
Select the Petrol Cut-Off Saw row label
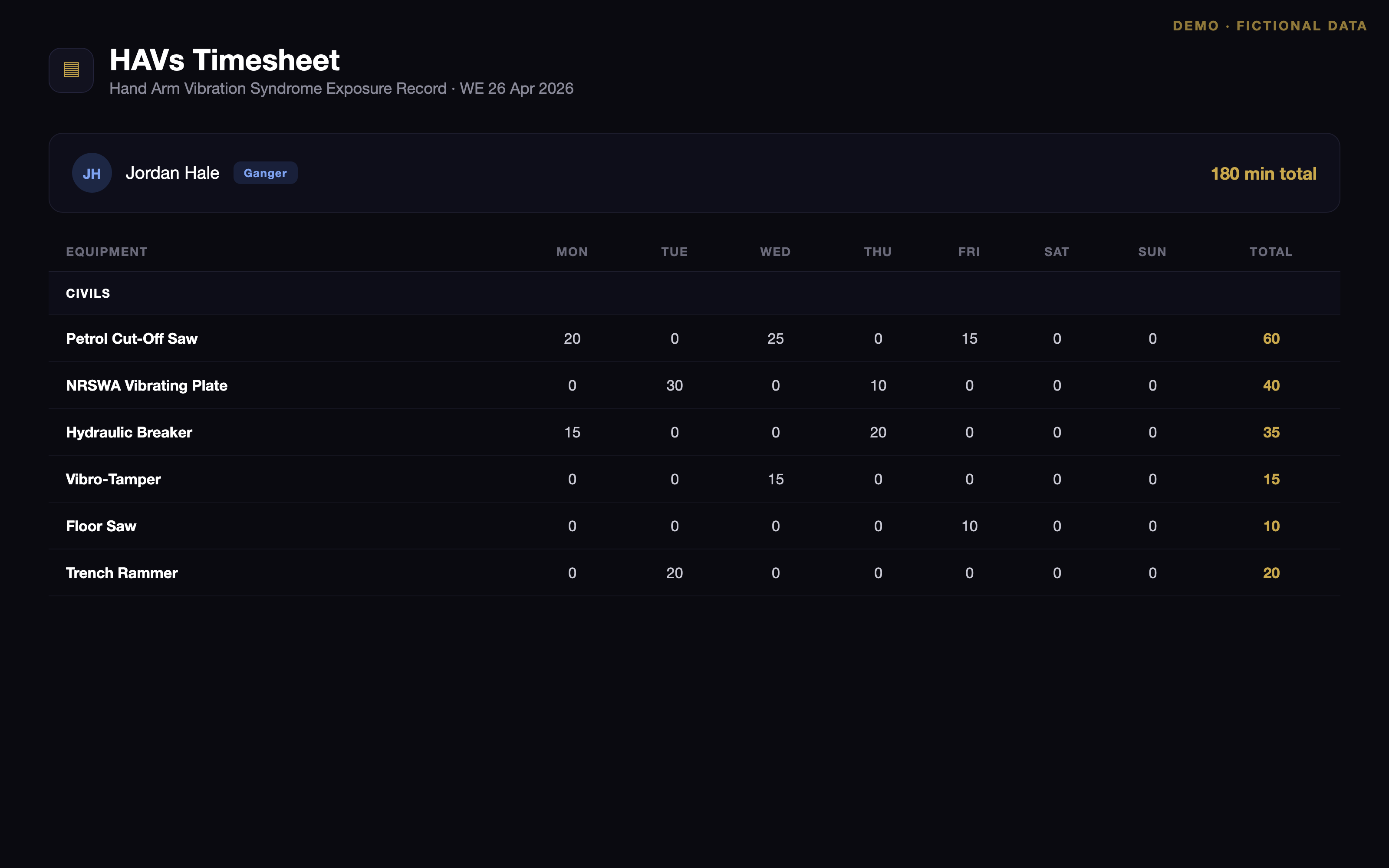pyautogui.click(x=132, y=339)
